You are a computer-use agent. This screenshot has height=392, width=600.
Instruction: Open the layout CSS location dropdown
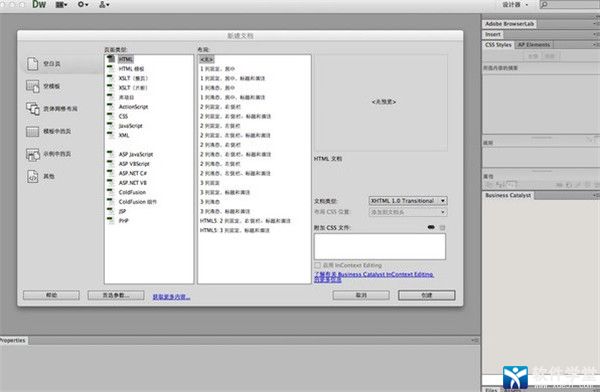tap(408, 212)
